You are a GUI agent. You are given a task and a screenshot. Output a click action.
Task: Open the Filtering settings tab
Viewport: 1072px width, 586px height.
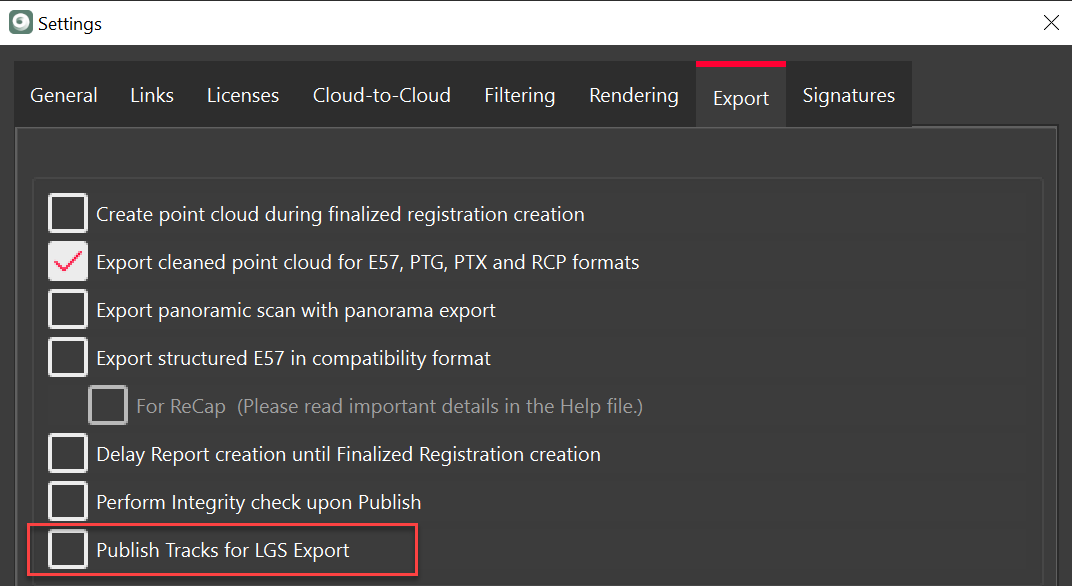pyautogui.click(x=519, y=96)
